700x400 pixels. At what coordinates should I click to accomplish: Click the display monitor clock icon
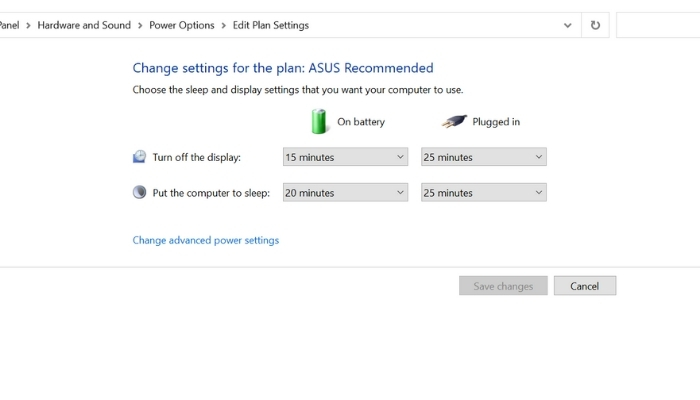tap(139, 157)
